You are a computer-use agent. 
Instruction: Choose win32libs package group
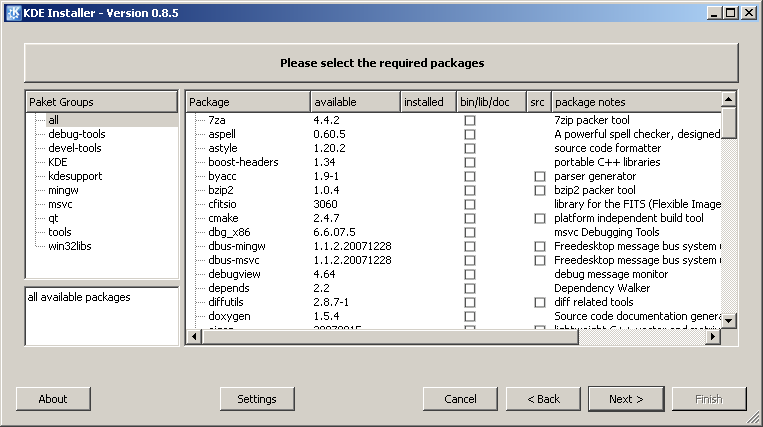[70, 247]
